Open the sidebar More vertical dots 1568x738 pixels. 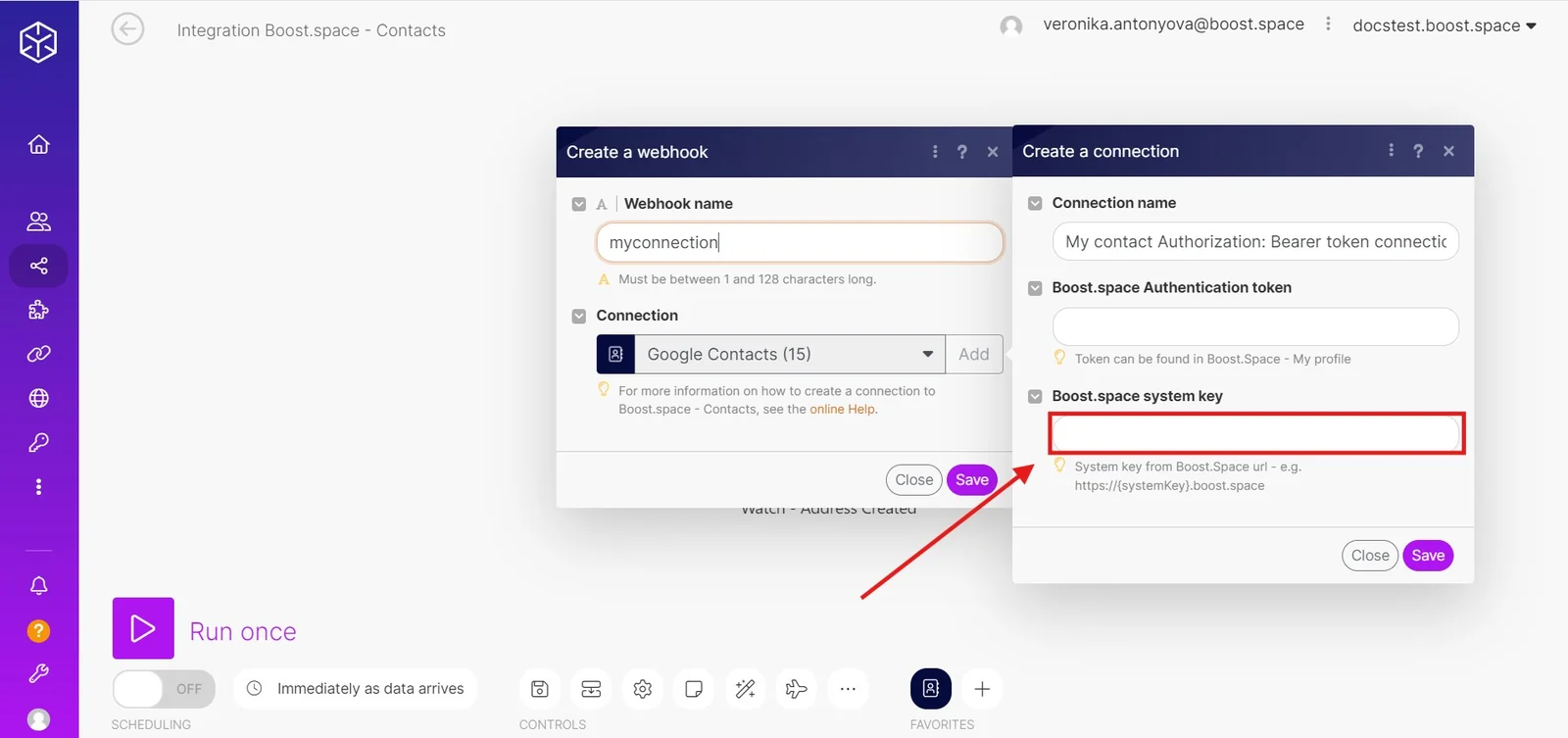click(x=38, y=487)
